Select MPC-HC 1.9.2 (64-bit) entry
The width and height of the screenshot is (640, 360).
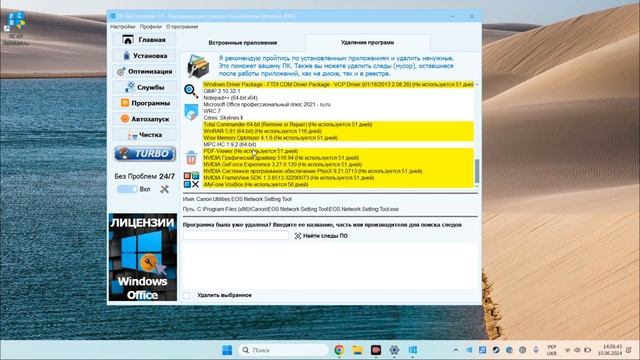(x=338, y=144)
